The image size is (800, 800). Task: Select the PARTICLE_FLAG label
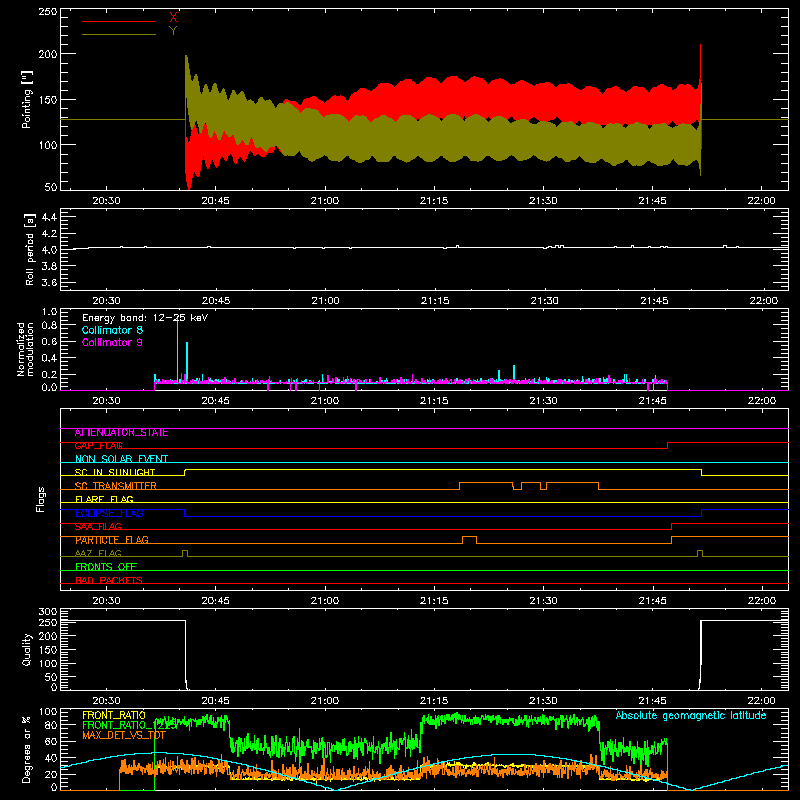(x=112, y=540)
